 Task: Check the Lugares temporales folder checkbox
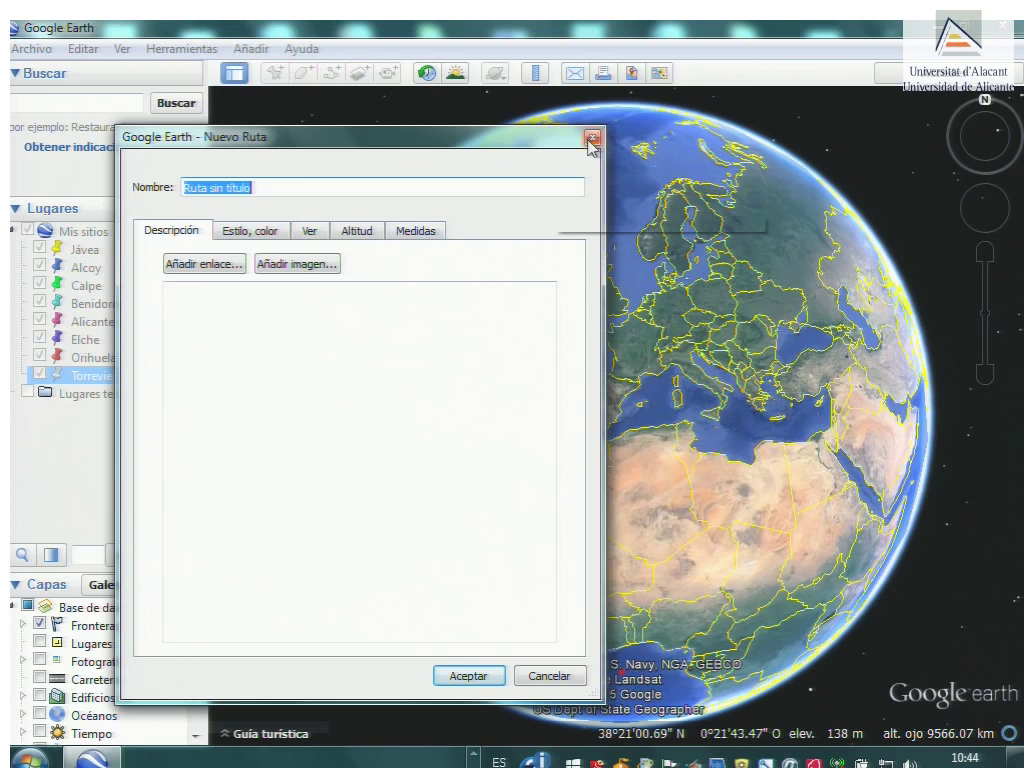point(27,391)
